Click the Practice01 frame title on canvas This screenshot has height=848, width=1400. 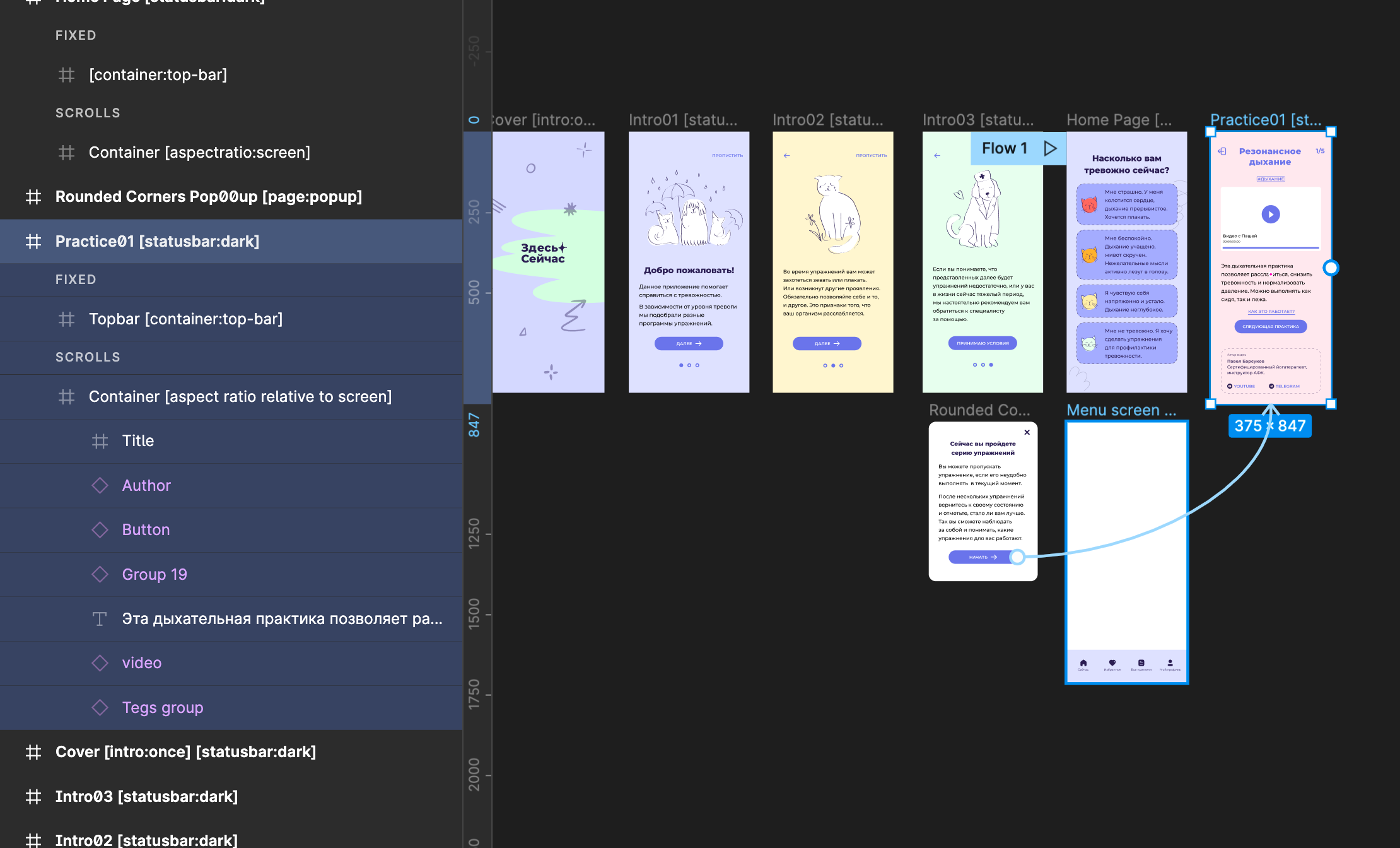(1266, 120)
